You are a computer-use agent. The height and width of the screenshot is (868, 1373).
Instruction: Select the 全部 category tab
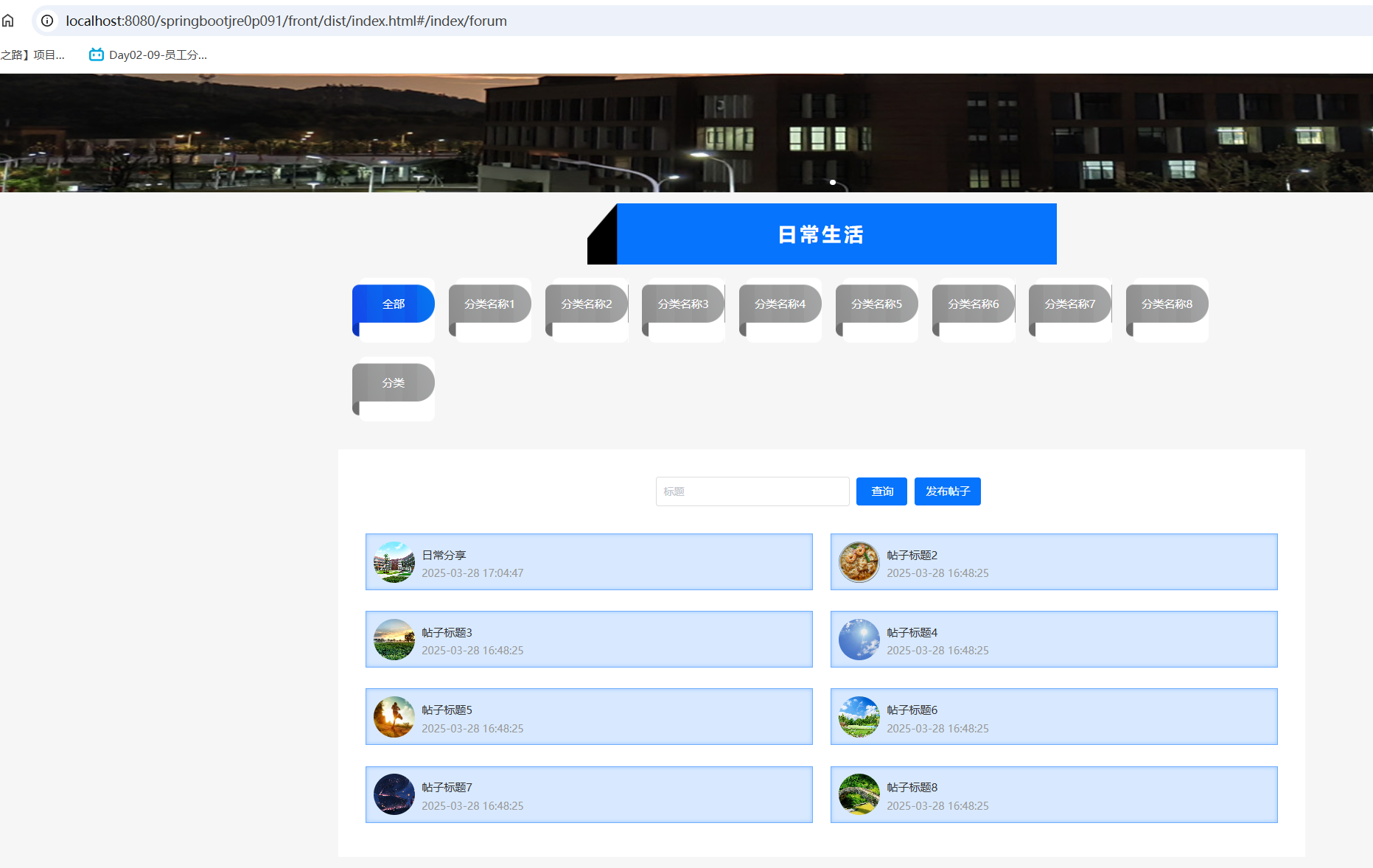click(394, 304)
